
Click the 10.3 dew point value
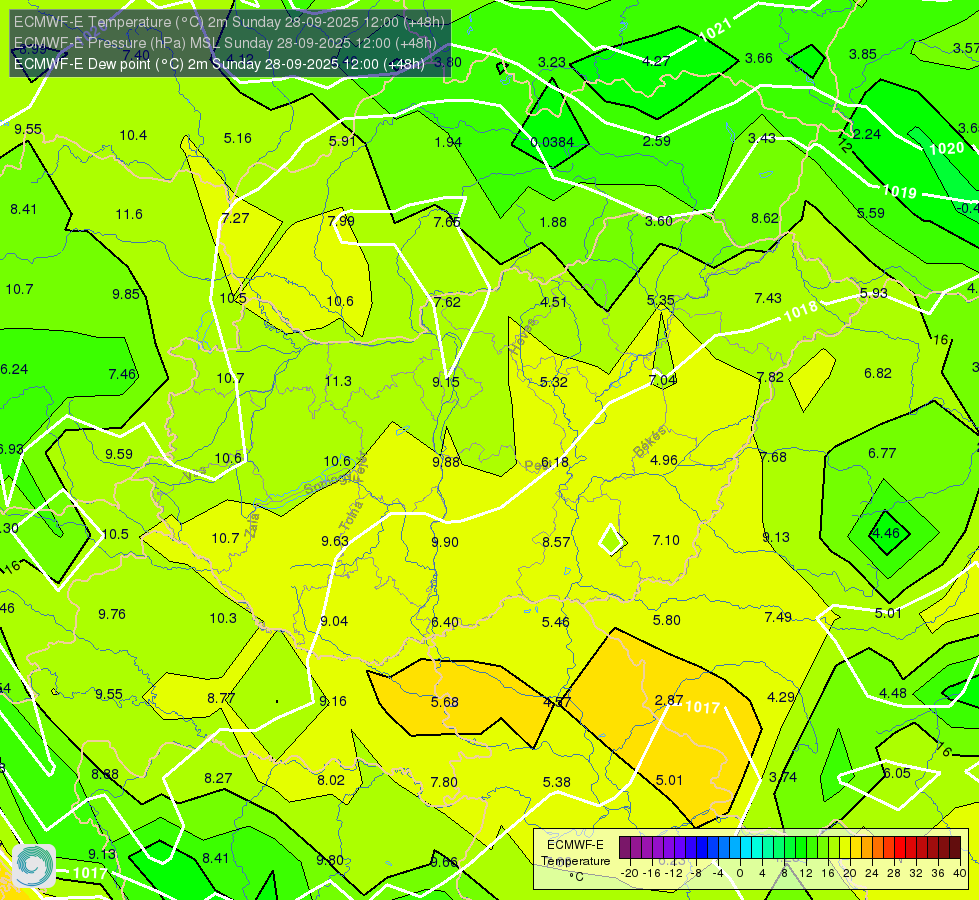coord(223,618)
